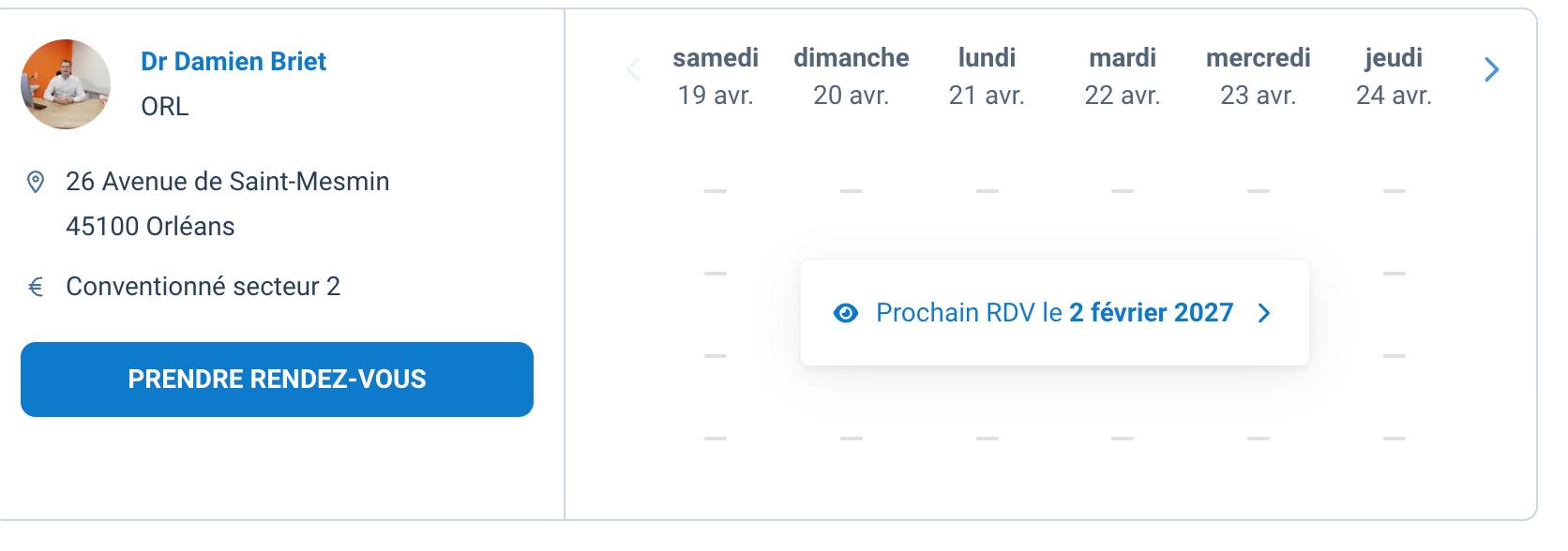Select the dimanche 20 avr. column header
This screenshot has width=1568, height=551.
852,76
